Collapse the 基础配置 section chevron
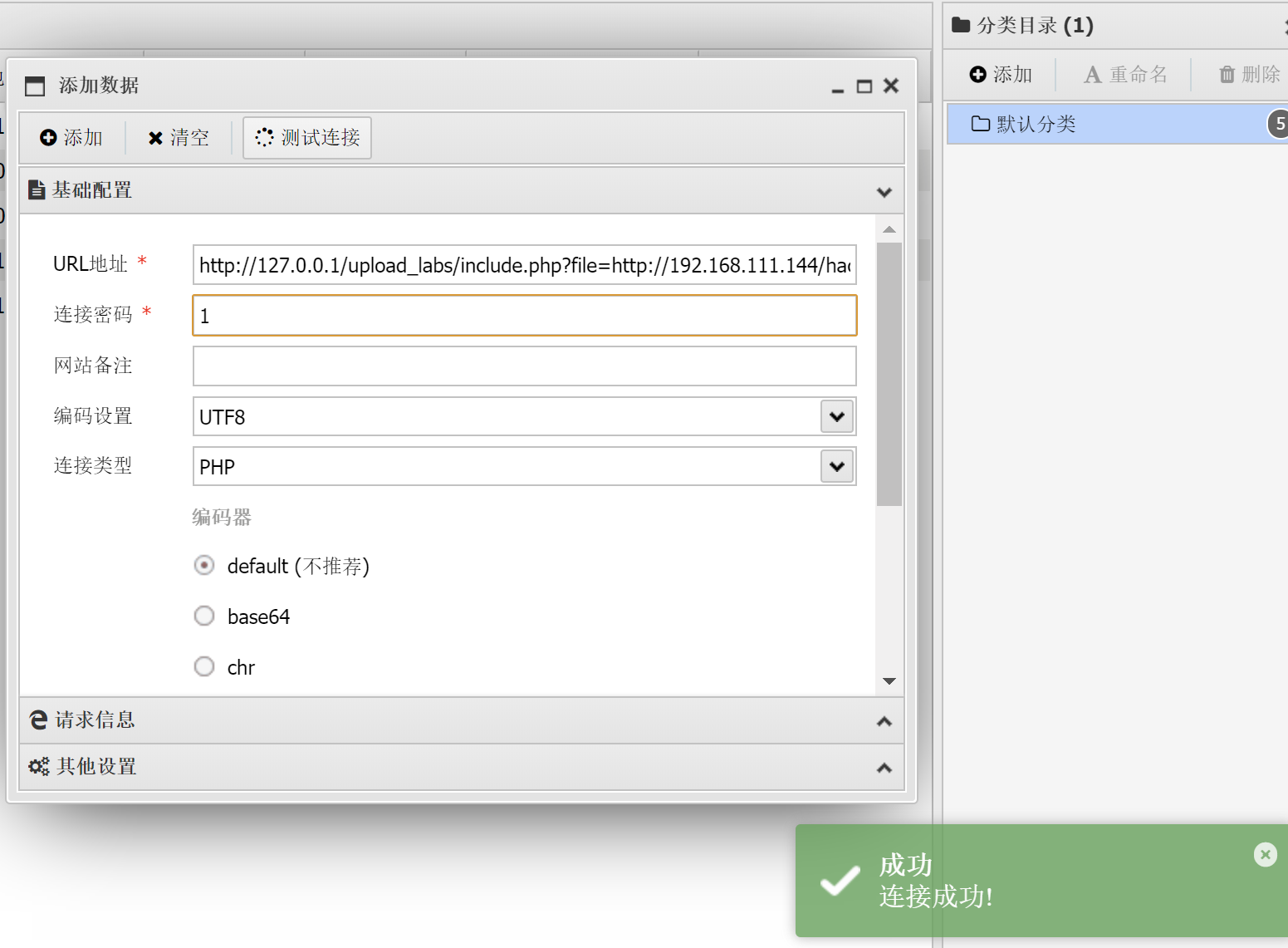 coord(884,192)
